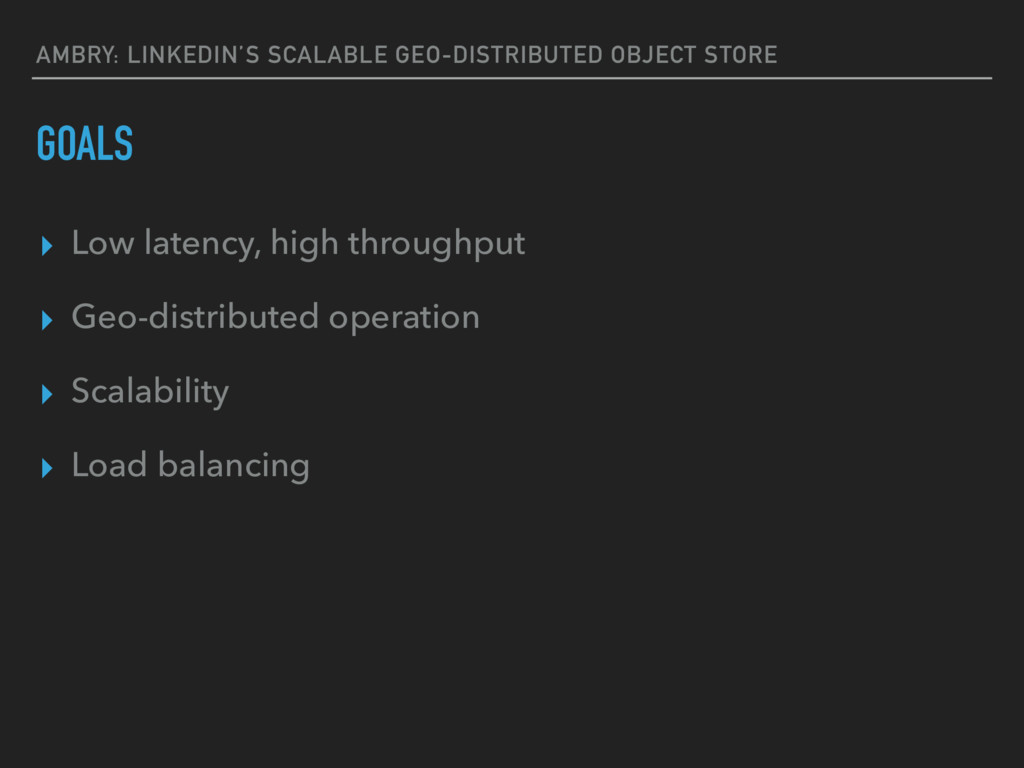Select the word 'Load' in last bullet

click(109, 465)
